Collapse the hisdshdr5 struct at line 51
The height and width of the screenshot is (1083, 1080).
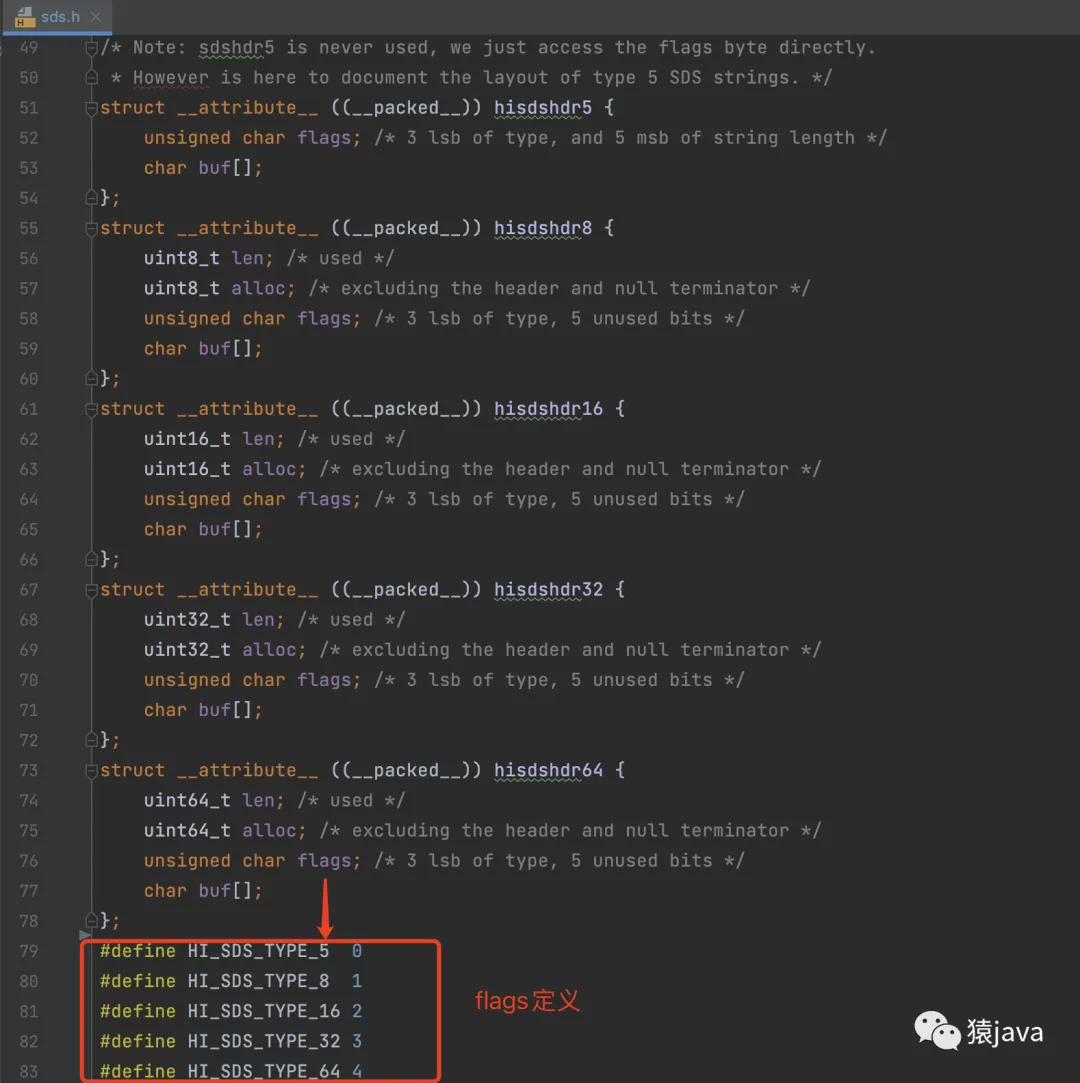point(92,108)
